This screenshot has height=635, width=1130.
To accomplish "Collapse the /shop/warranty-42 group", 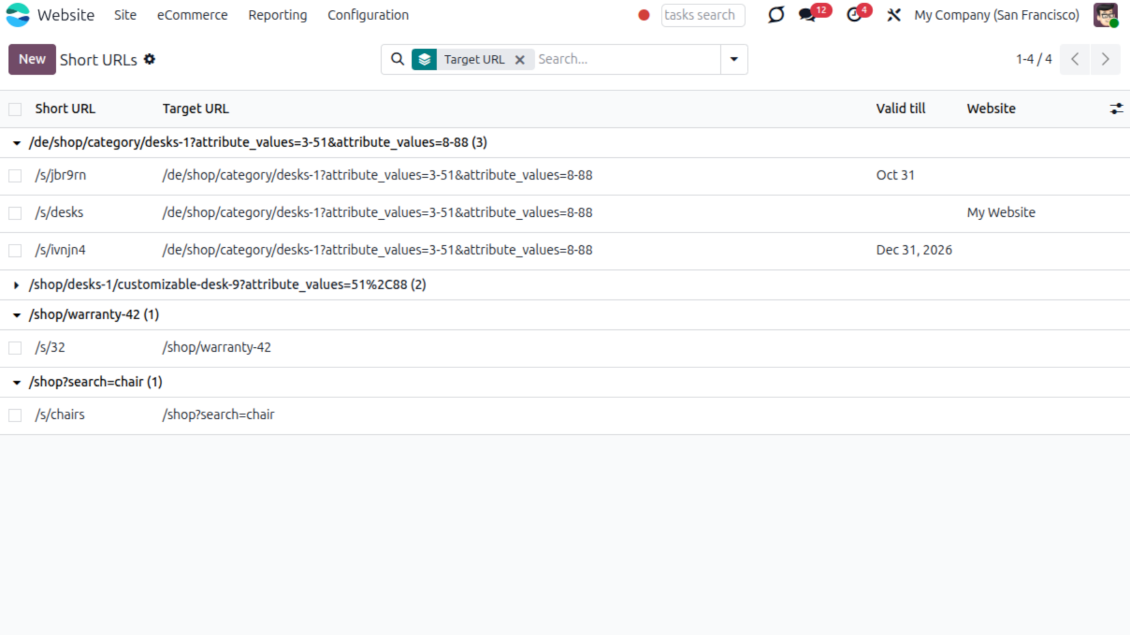I will 17,315.
